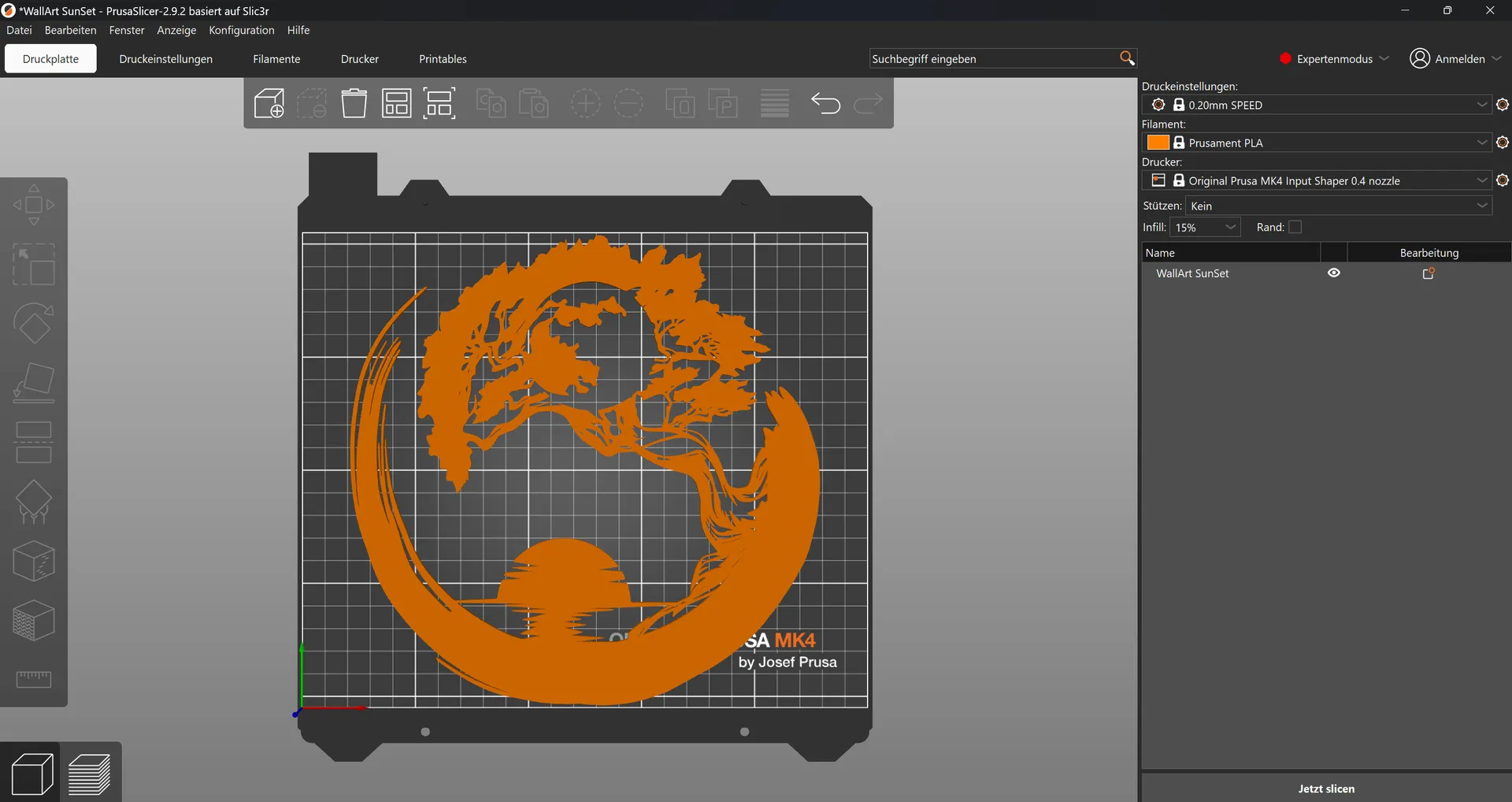This screenshot has height=802, width=1512.
Task: Open the 0.20mm SPEED print settings dropdown
Action: tap(1317, 105)
